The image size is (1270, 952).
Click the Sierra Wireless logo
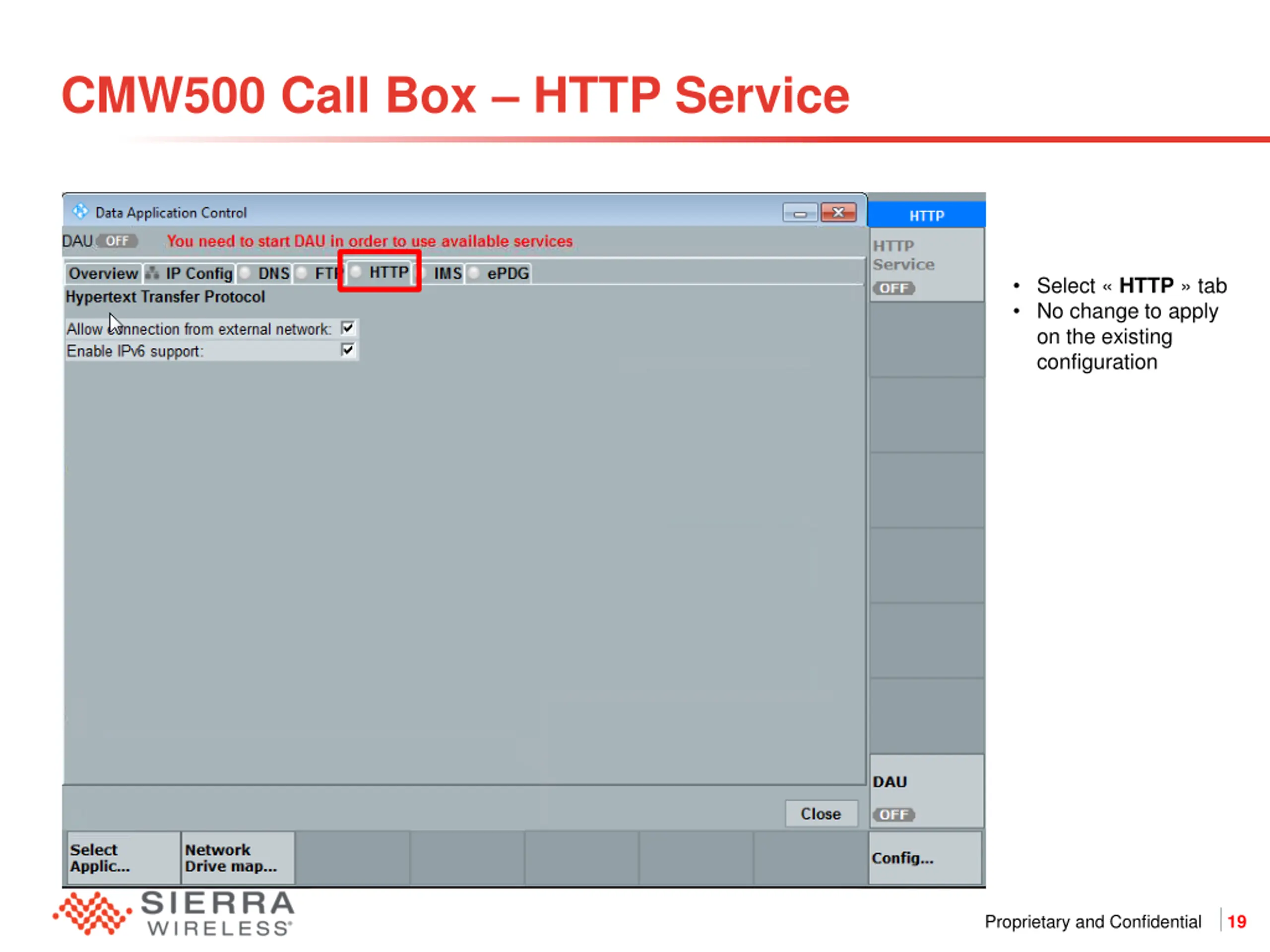coord(174,913)
